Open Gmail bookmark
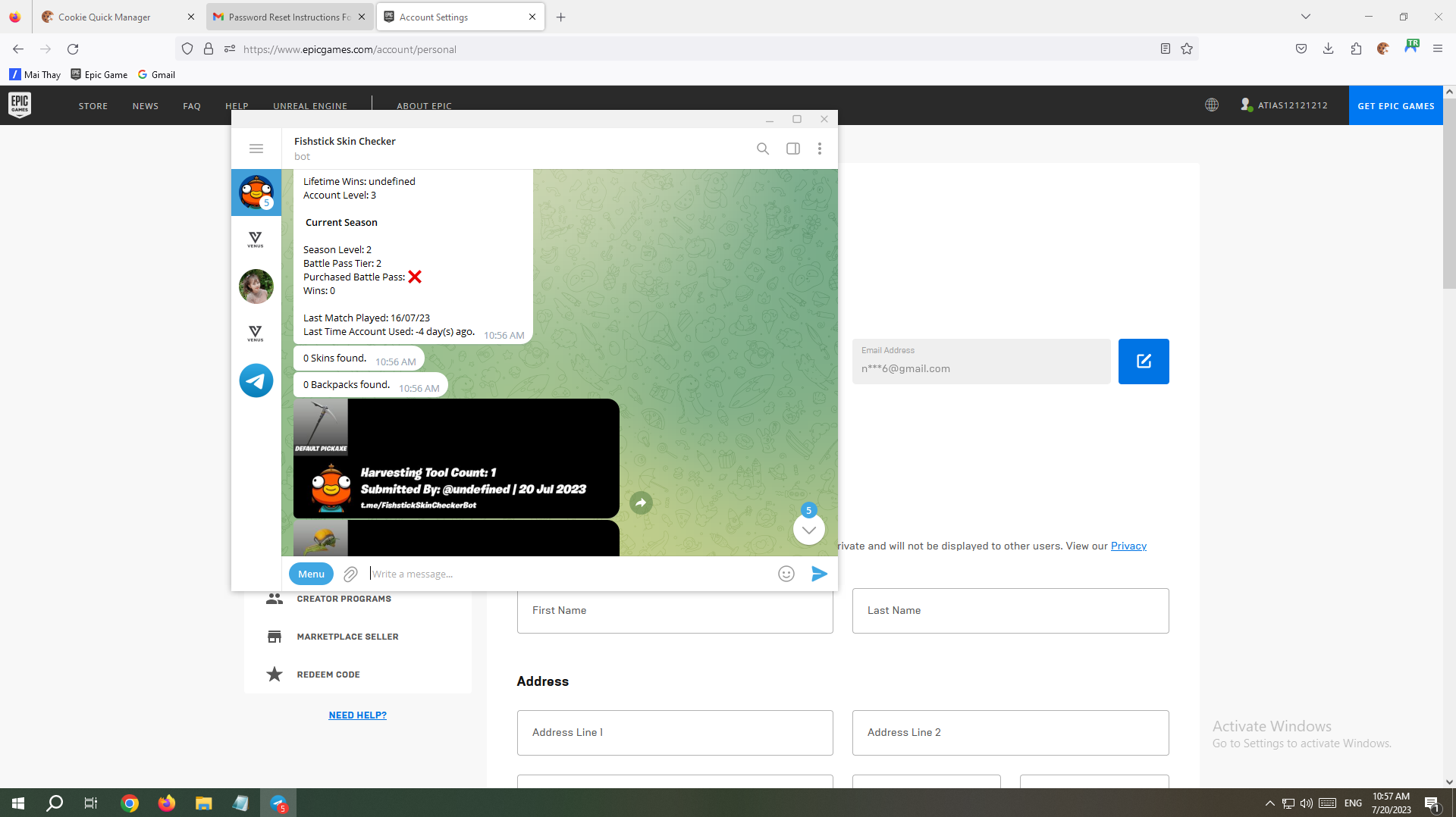 coord(156,74)
